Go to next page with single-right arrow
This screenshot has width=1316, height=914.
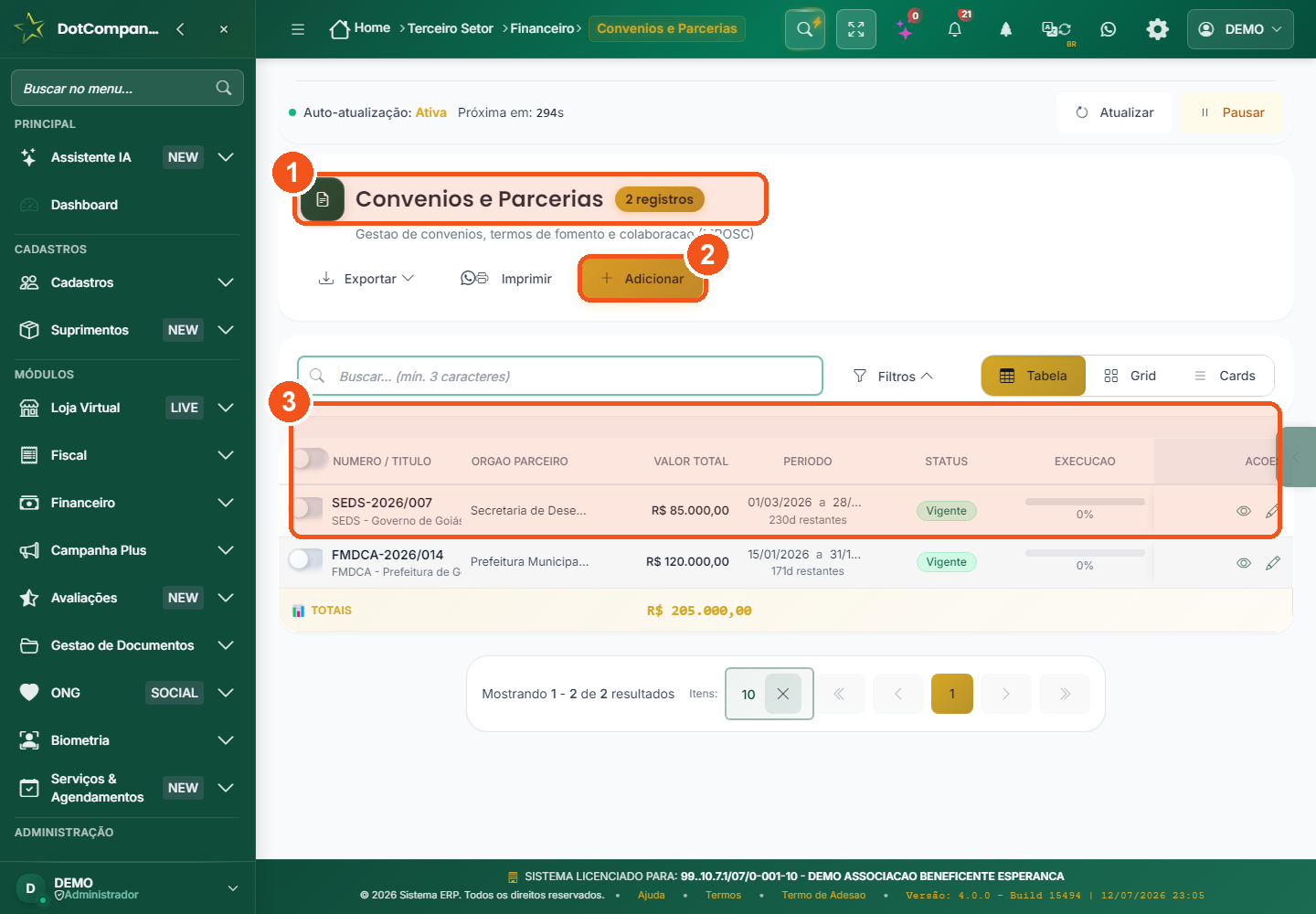[1006, 694]
